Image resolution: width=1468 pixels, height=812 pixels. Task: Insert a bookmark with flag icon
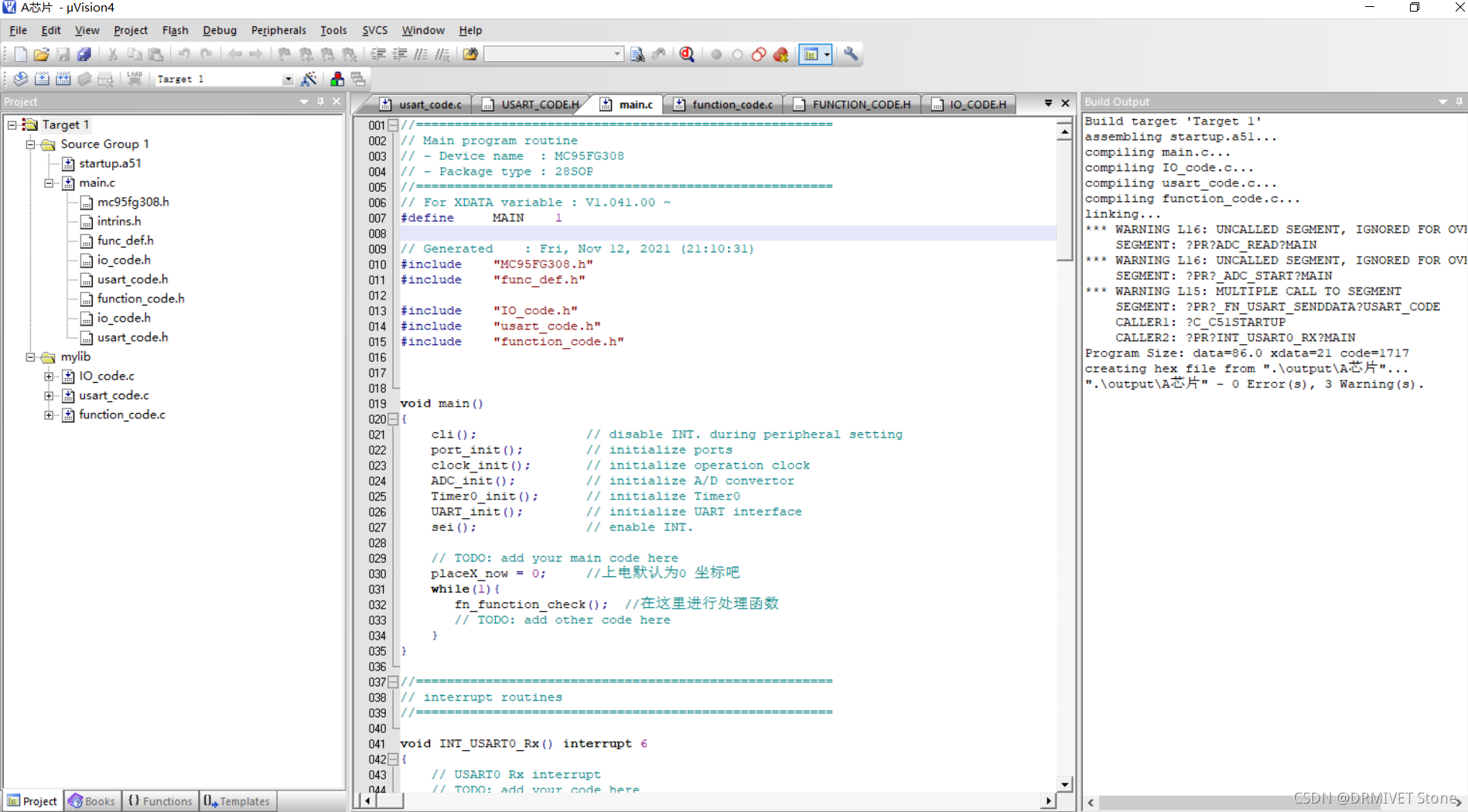point(285,54)
